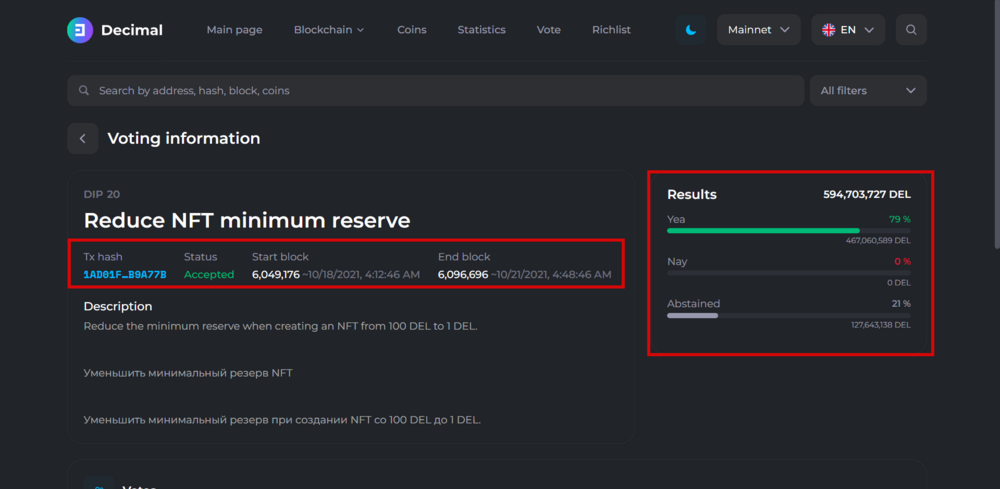Viewport: 1000px width, 489px height.
Task: Open the search magnifier button in header
Action: pos(911,30)
